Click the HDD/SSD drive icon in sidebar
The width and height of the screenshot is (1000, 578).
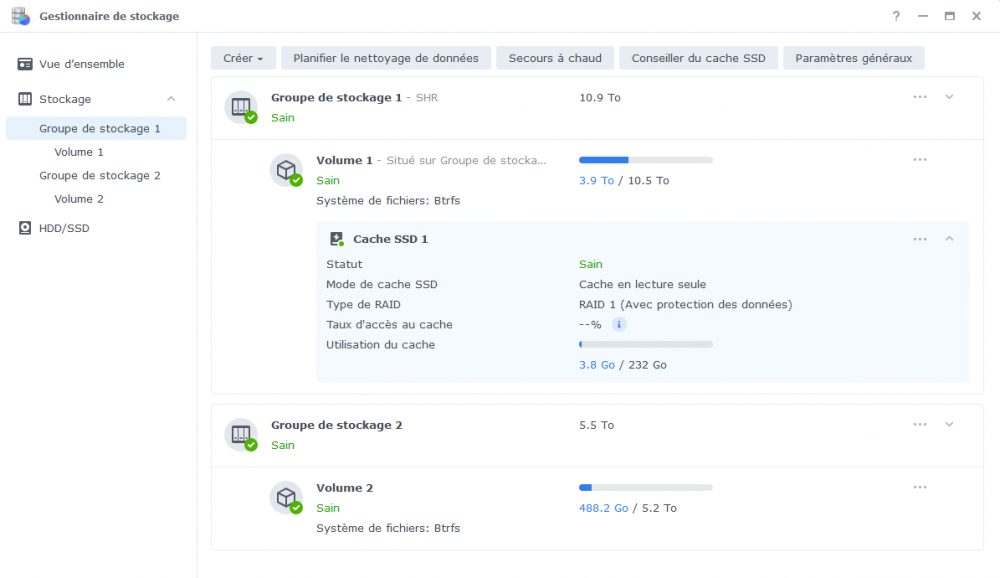(x=25, y=228)
